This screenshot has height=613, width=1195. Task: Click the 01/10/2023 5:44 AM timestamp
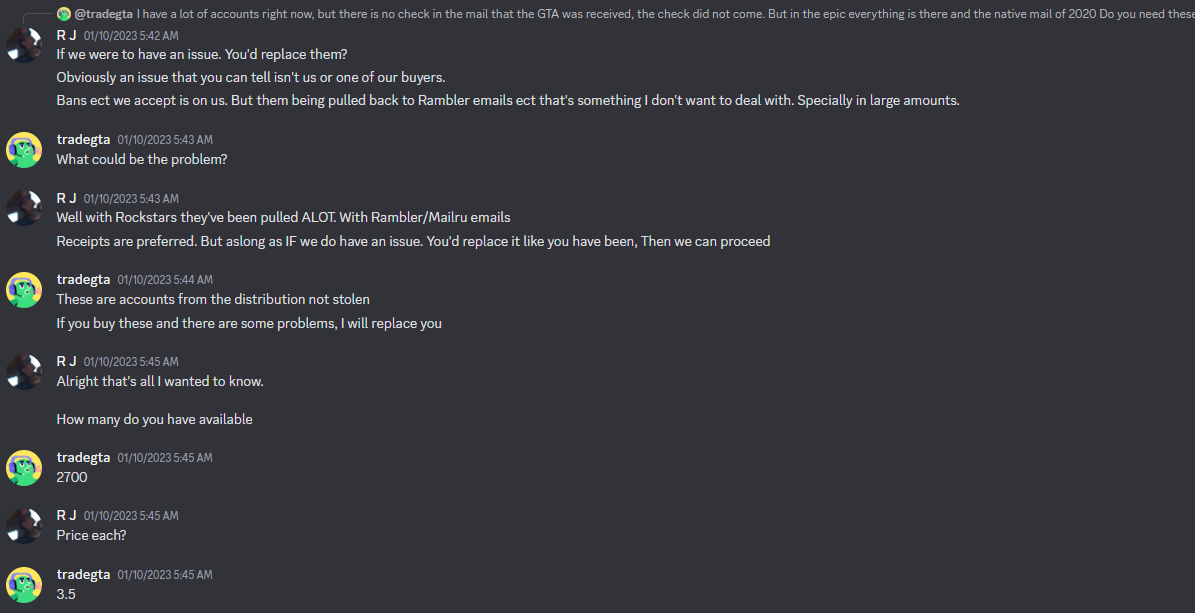pos(165,280)
